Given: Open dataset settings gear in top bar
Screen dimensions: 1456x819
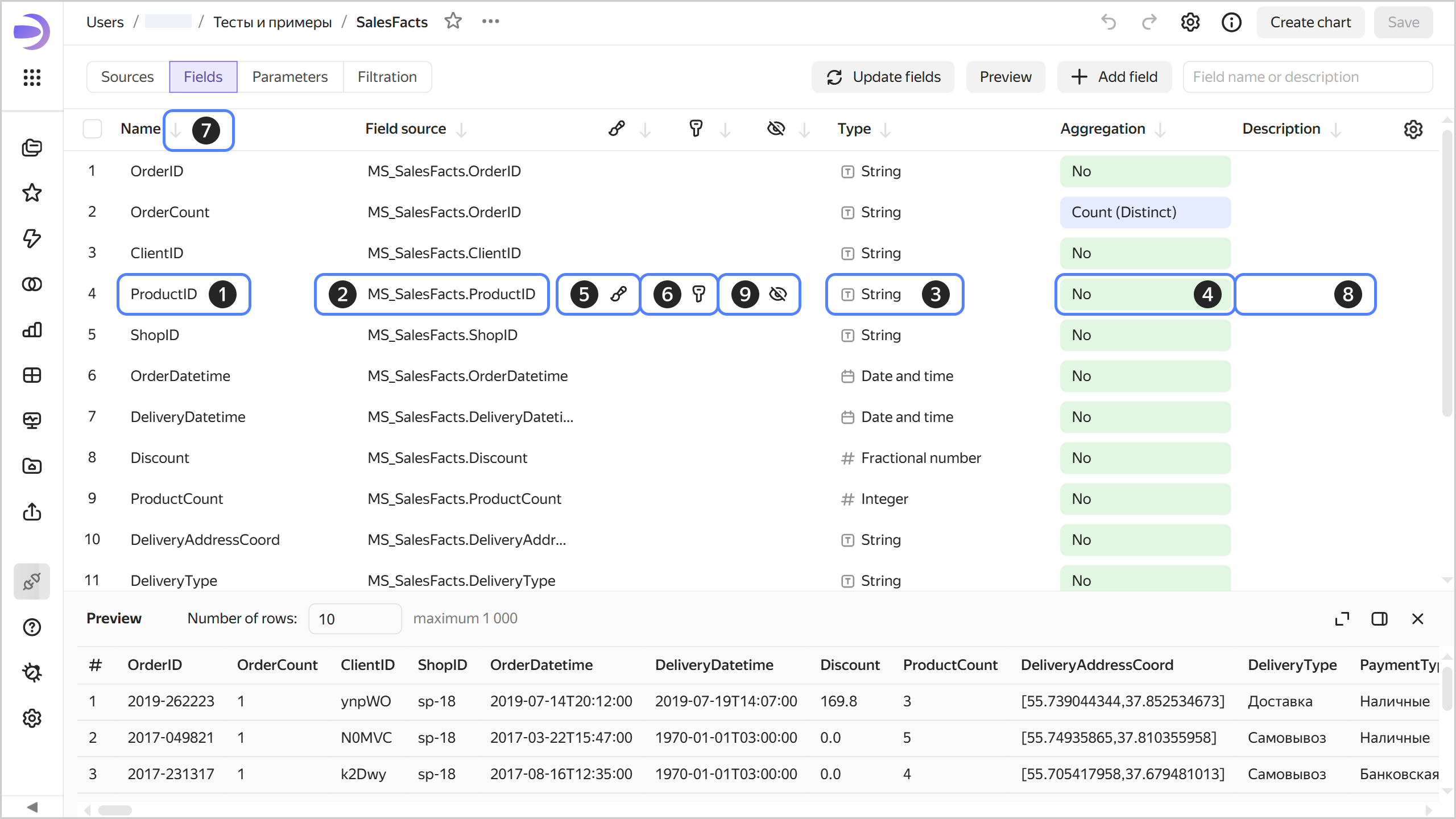Looking at the screenshot, I should coord(1190,22).
